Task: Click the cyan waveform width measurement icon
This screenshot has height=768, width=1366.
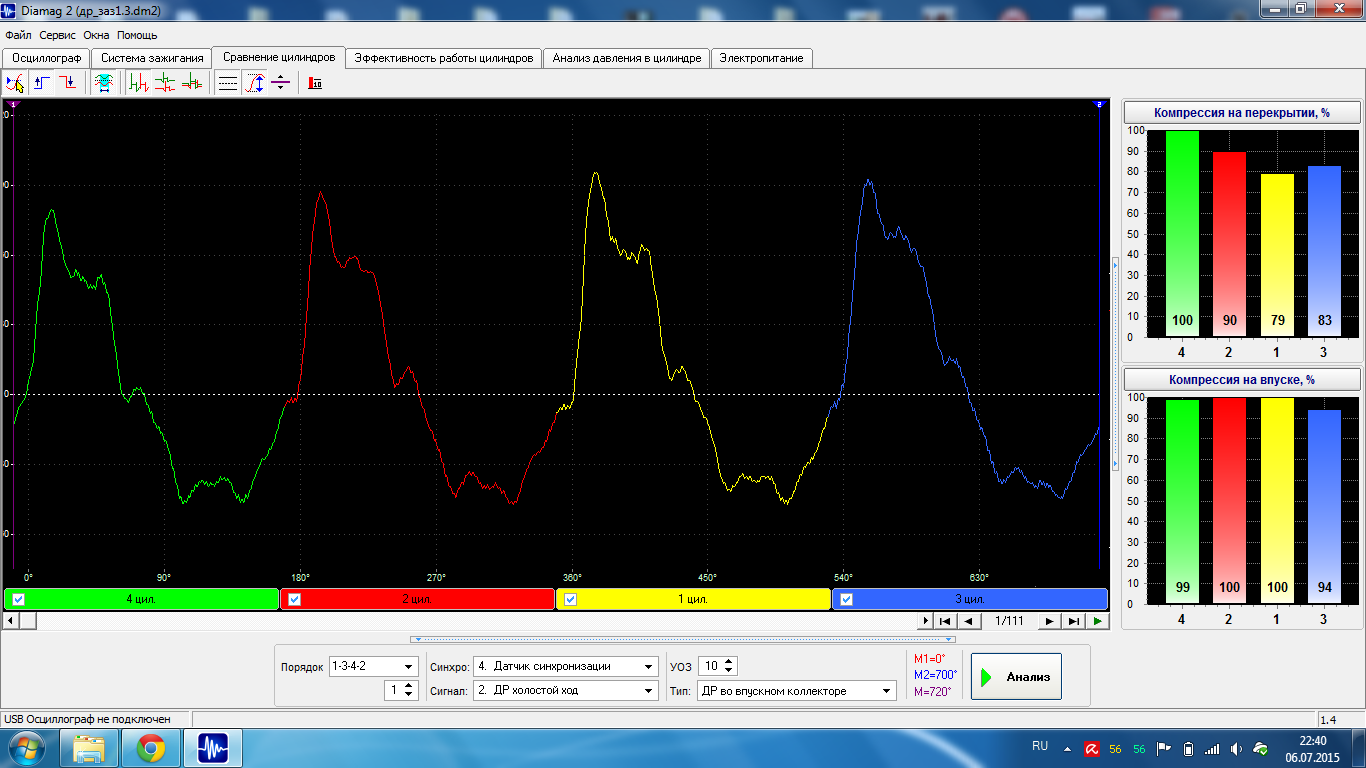Action: tap(103, 84)
